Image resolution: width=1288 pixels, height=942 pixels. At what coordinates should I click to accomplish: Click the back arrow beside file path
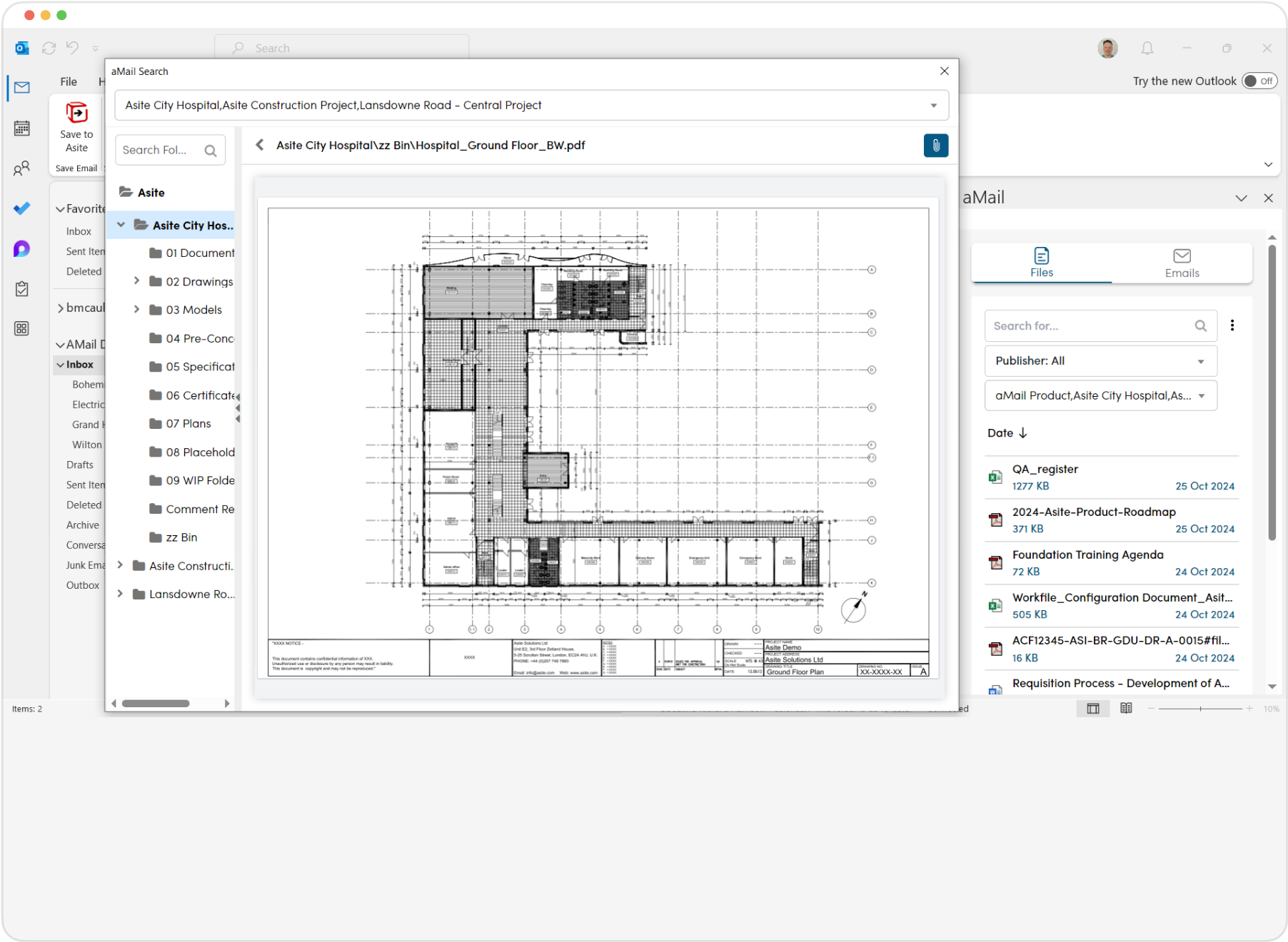coord(260,145)
